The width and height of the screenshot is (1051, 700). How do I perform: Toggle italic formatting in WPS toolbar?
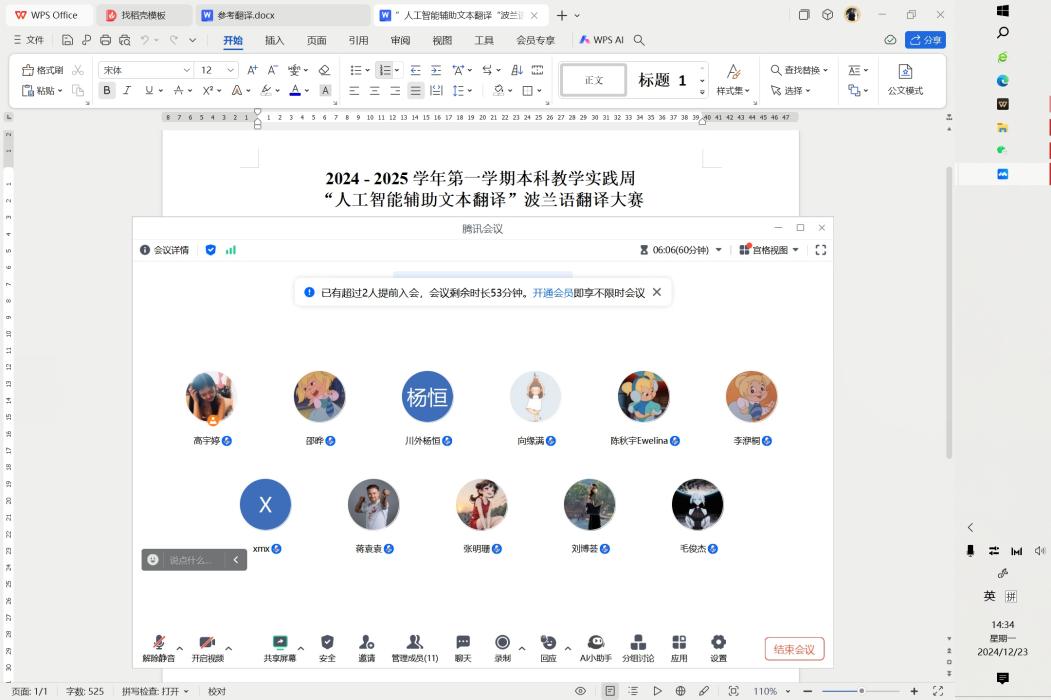[x=126, y=90]
